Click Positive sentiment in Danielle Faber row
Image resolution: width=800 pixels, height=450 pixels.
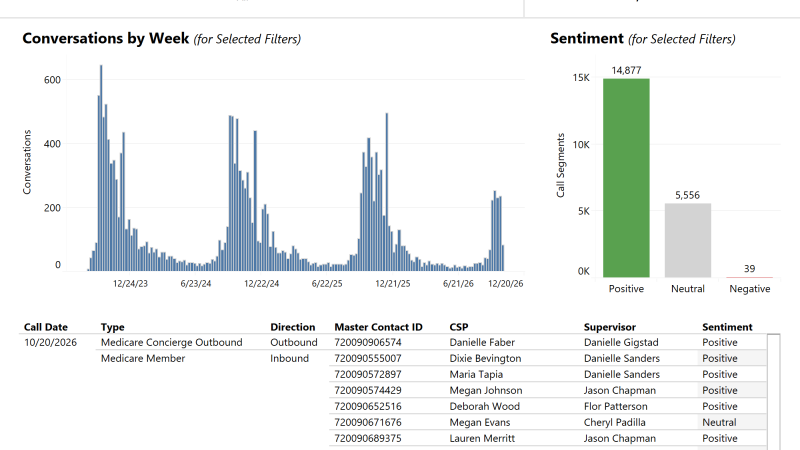click(x=719, y=342)
